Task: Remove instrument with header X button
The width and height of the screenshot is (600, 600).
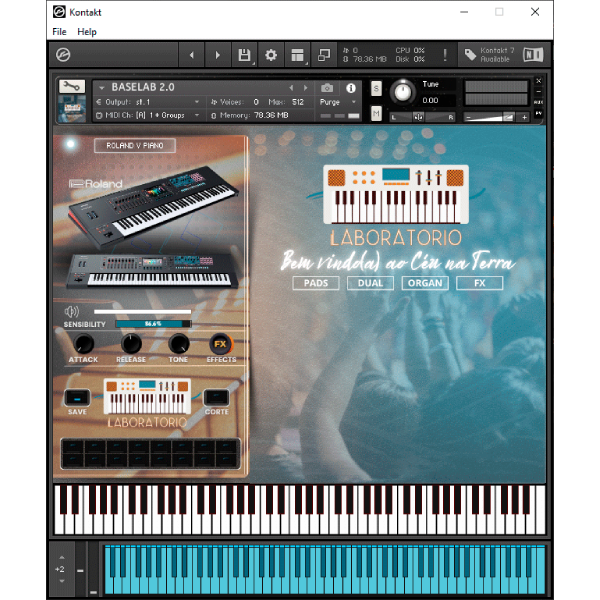Action: point(538,81)
